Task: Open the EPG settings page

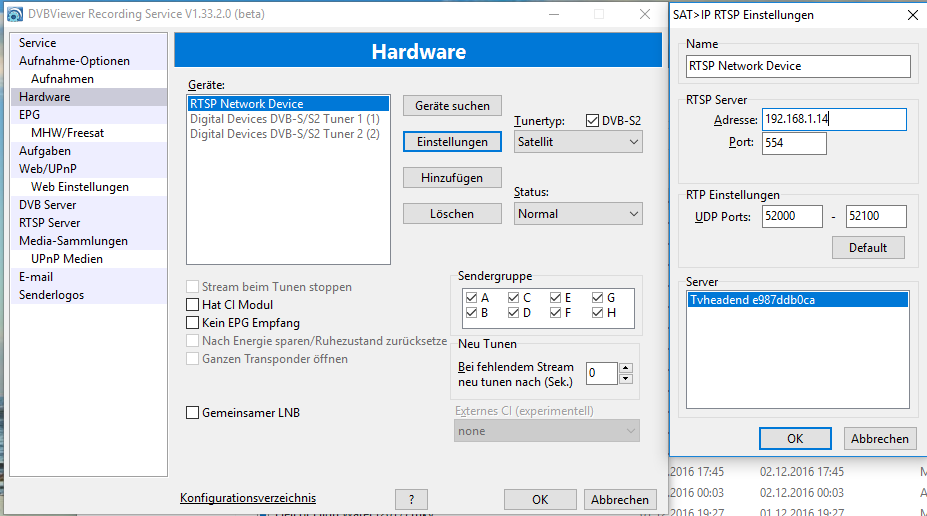Action: pyautogui.click(x=89, y=115)
